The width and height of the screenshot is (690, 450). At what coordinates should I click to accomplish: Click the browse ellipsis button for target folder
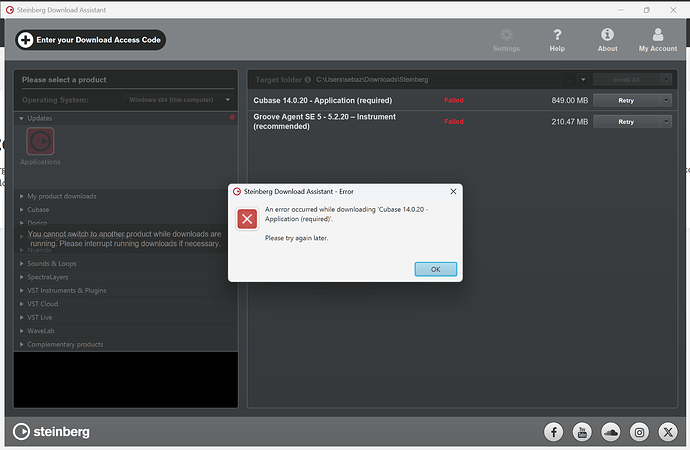tap(569, 80)
